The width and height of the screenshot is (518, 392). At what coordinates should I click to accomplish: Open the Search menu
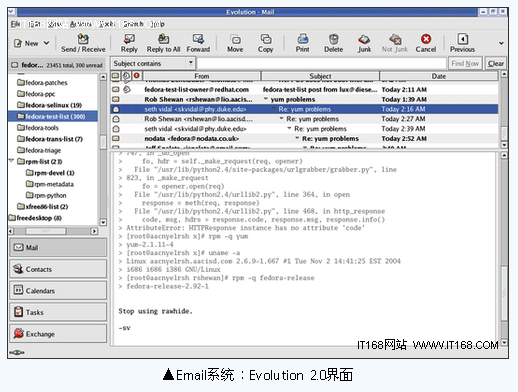[x=133, y=24]
